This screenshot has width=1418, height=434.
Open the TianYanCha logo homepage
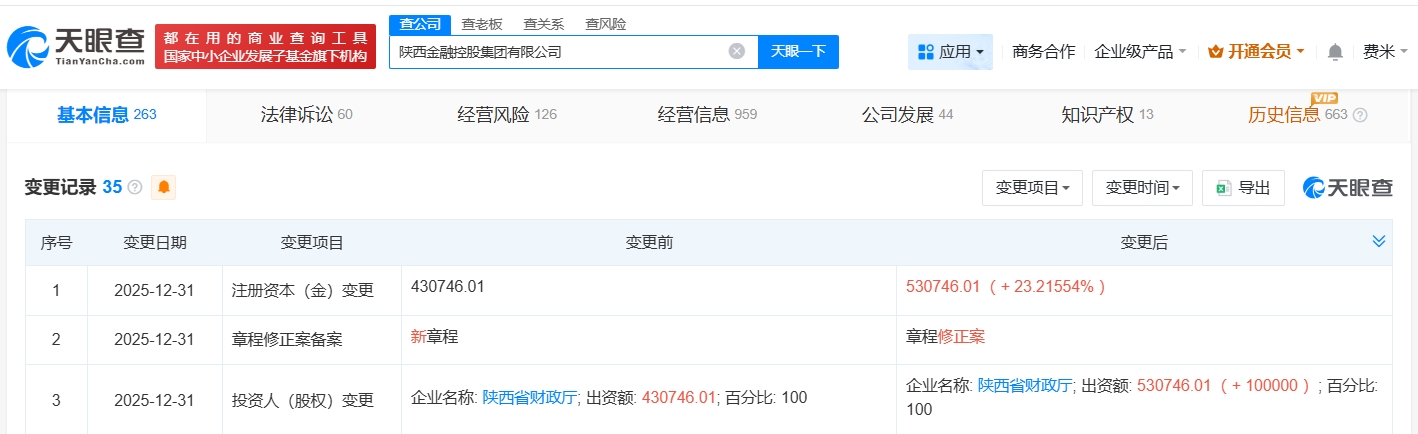click(76, 46)
